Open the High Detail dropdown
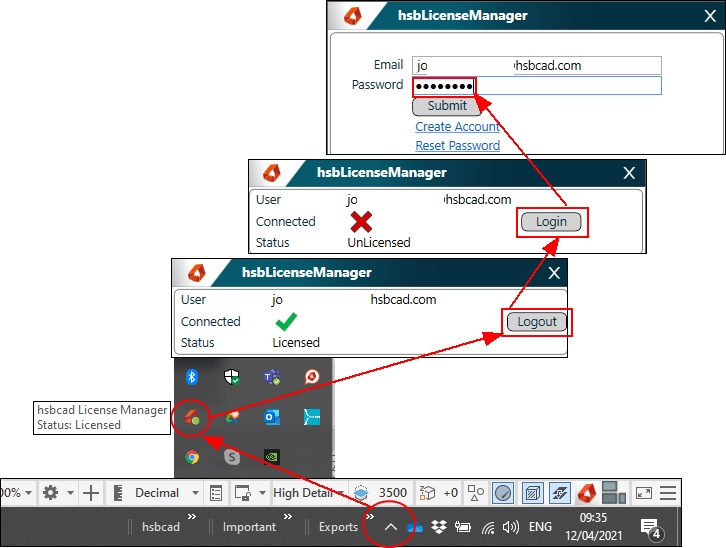 308,493
